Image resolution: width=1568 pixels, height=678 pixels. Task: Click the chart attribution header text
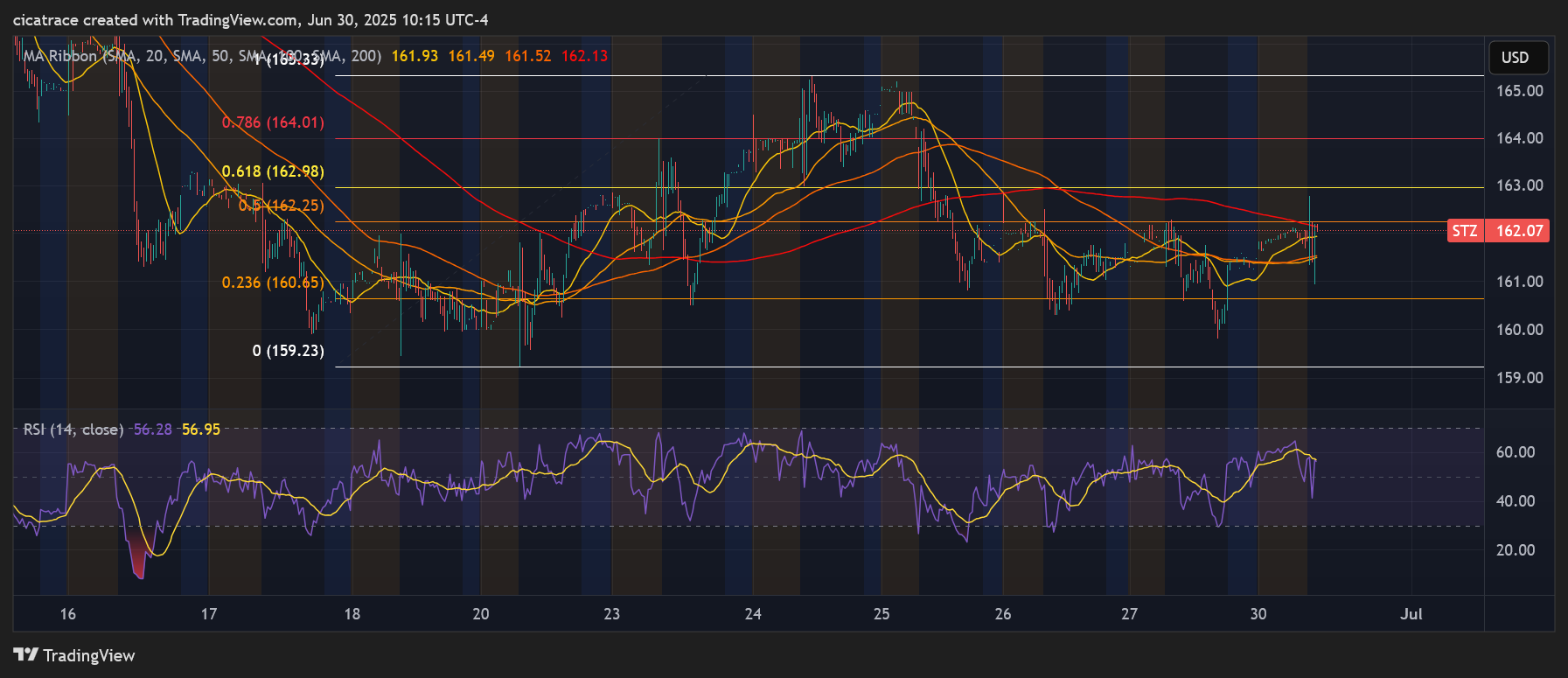tap(251, 20)
